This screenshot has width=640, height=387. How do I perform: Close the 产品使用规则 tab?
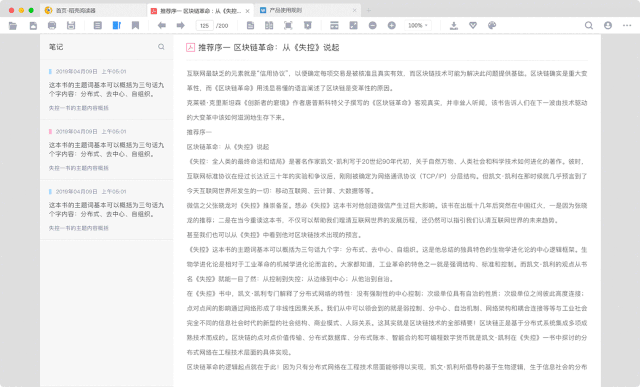click(354, 10)
